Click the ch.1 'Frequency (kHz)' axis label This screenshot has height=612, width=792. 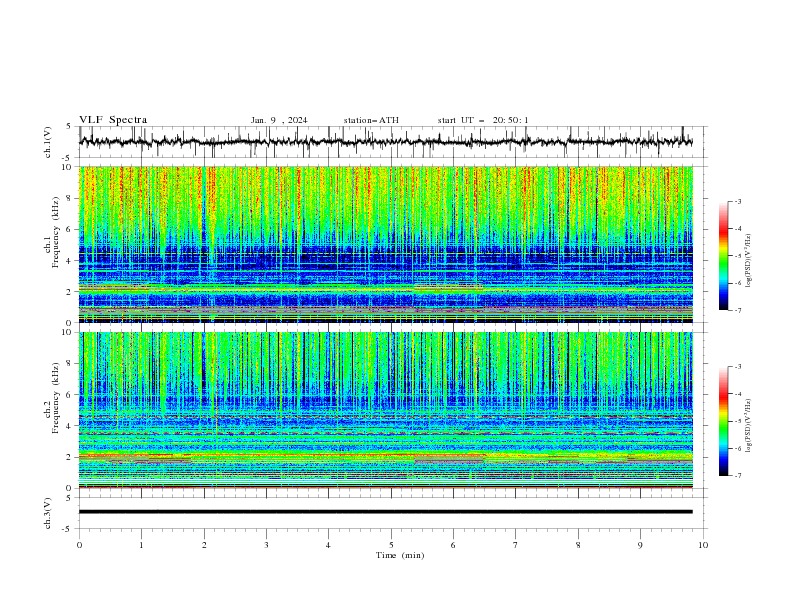55,233
